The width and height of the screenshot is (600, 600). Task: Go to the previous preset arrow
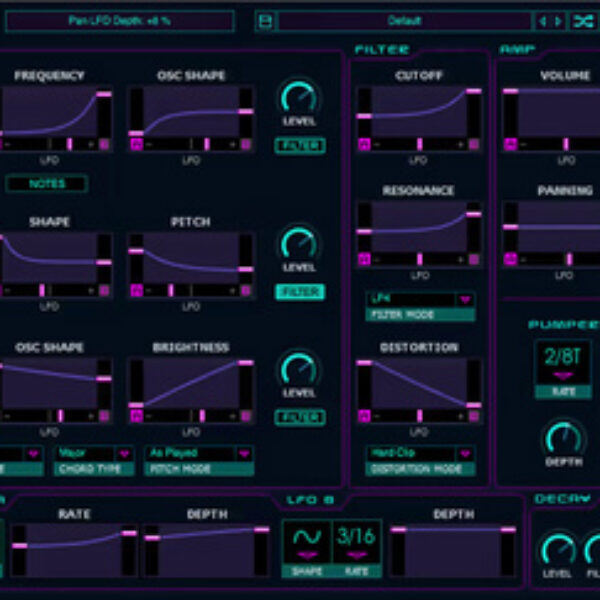543,21
